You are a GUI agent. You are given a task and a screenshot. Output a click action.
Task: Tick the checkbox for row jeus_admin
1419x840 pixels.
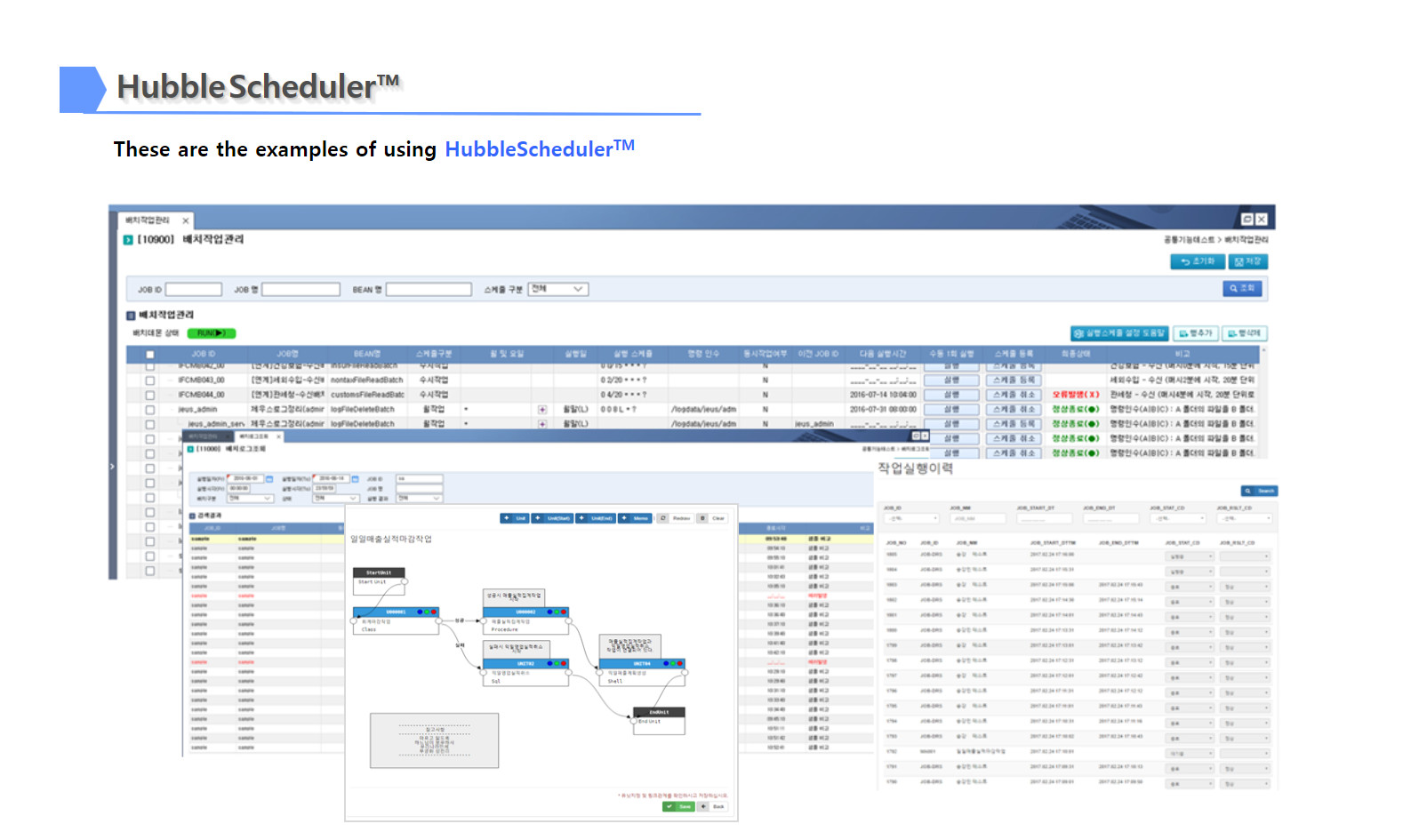coord(150,410)
